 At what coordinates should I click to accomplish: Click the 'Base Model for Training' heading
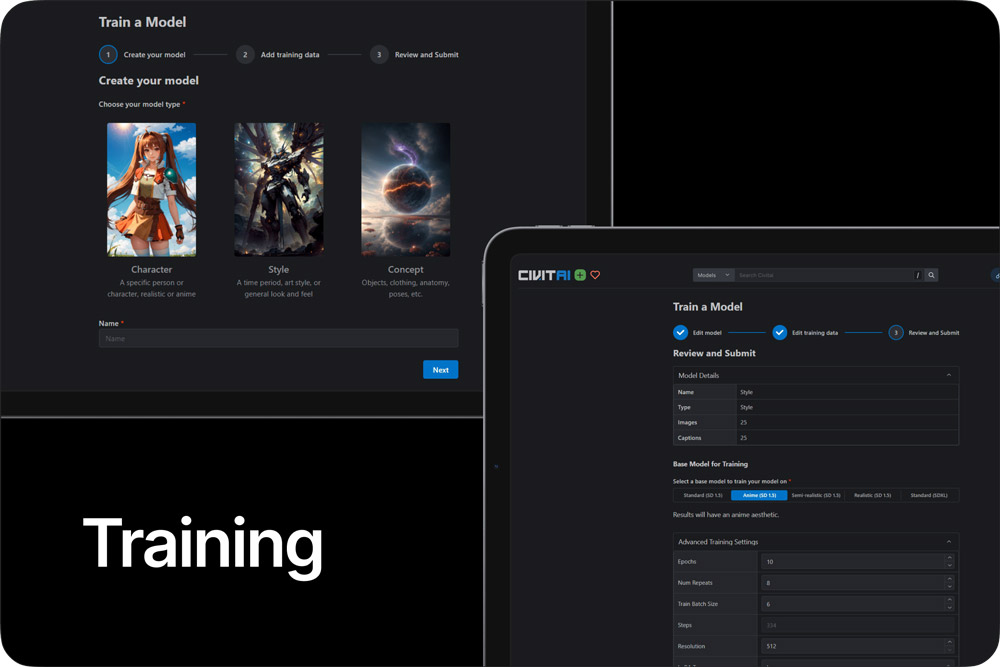point(710,464)
